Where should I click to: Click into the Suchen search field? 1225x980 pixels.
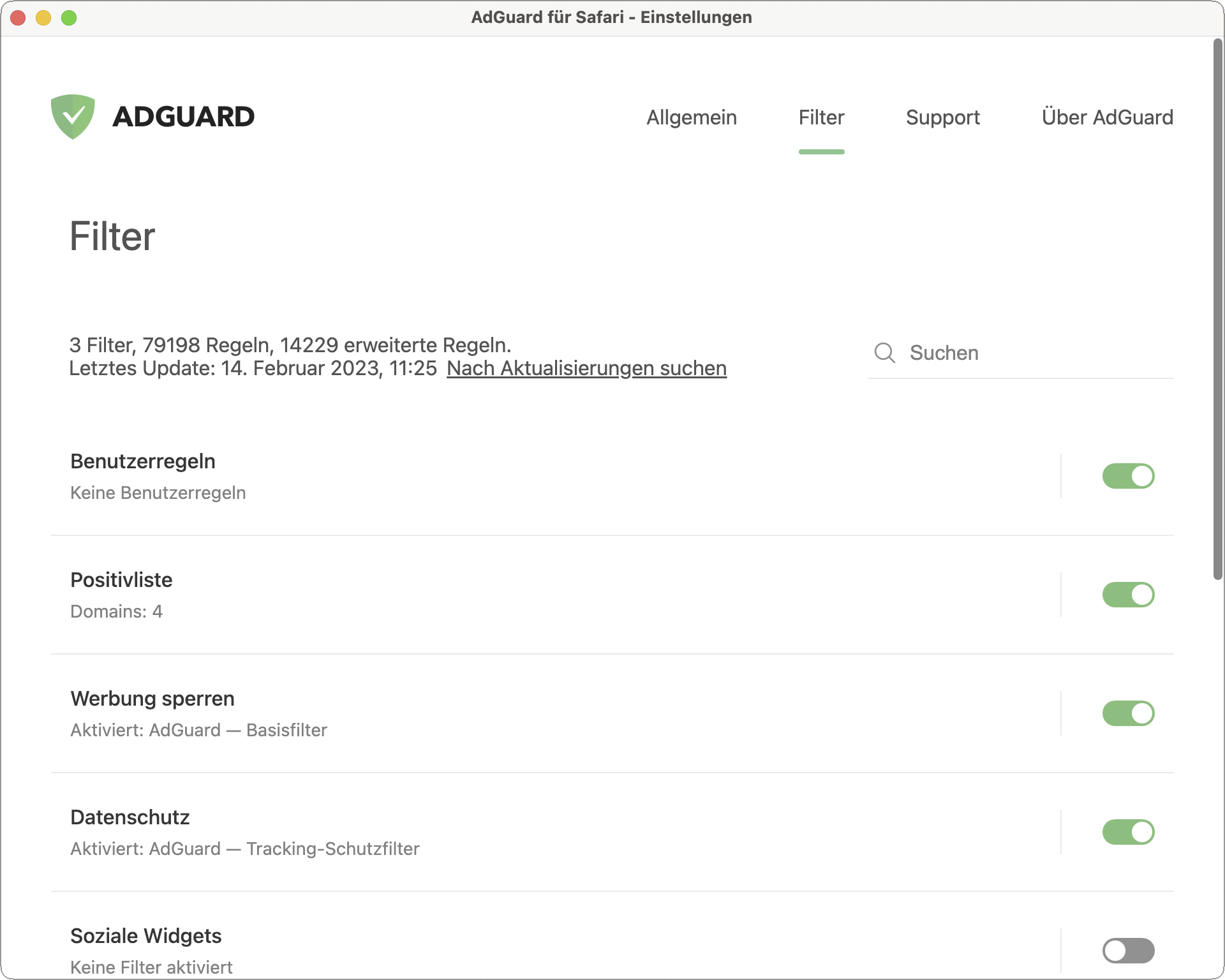coord(1034,353)
